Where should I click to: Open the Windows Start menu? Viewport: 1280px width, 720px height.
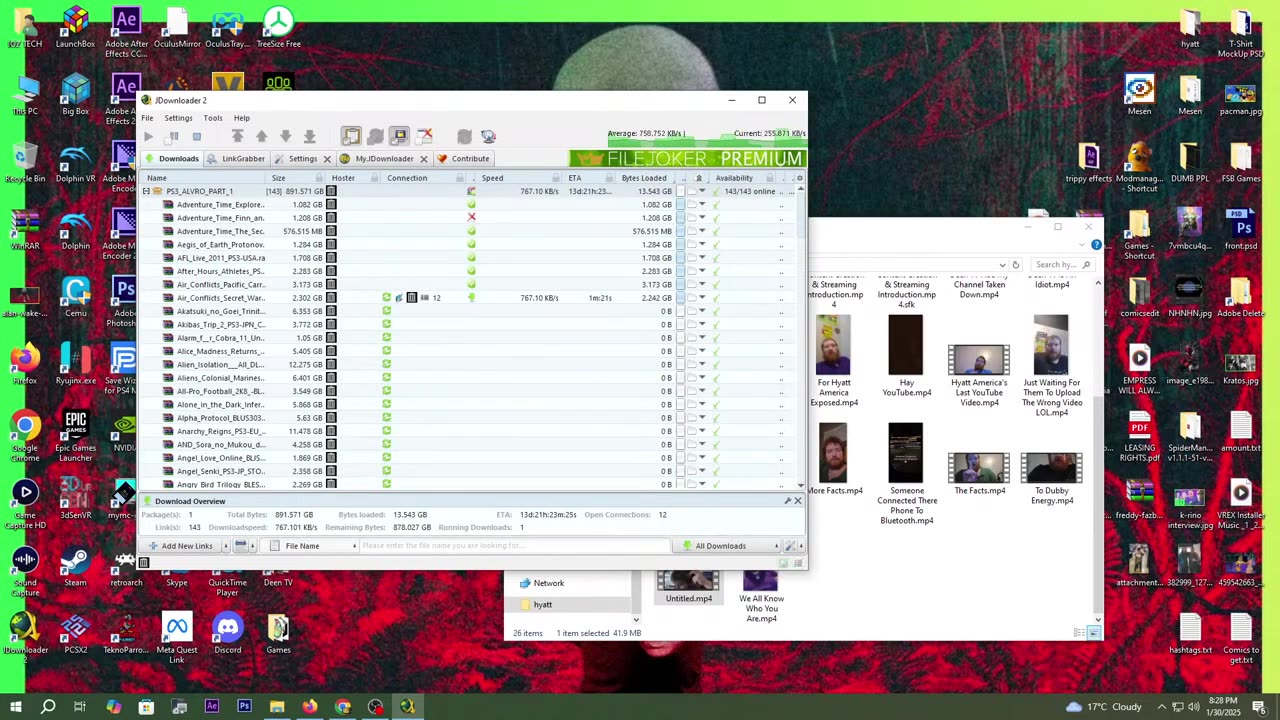point(15,707)
